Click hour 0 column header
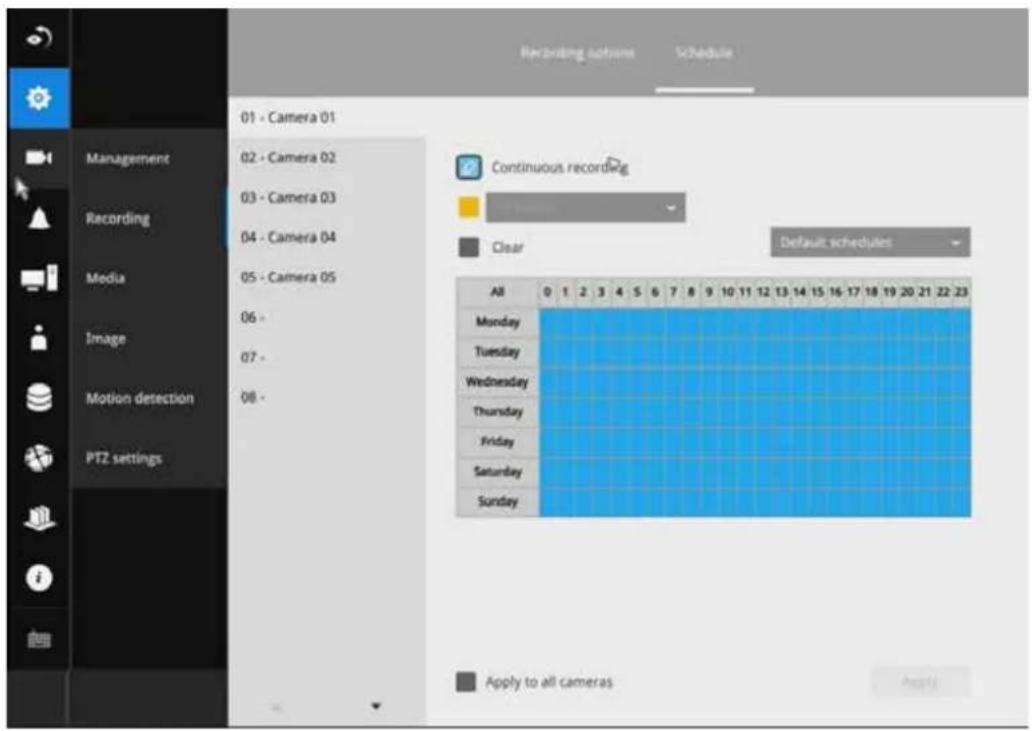Screen dimensions: 1032x731 point(548,291)
